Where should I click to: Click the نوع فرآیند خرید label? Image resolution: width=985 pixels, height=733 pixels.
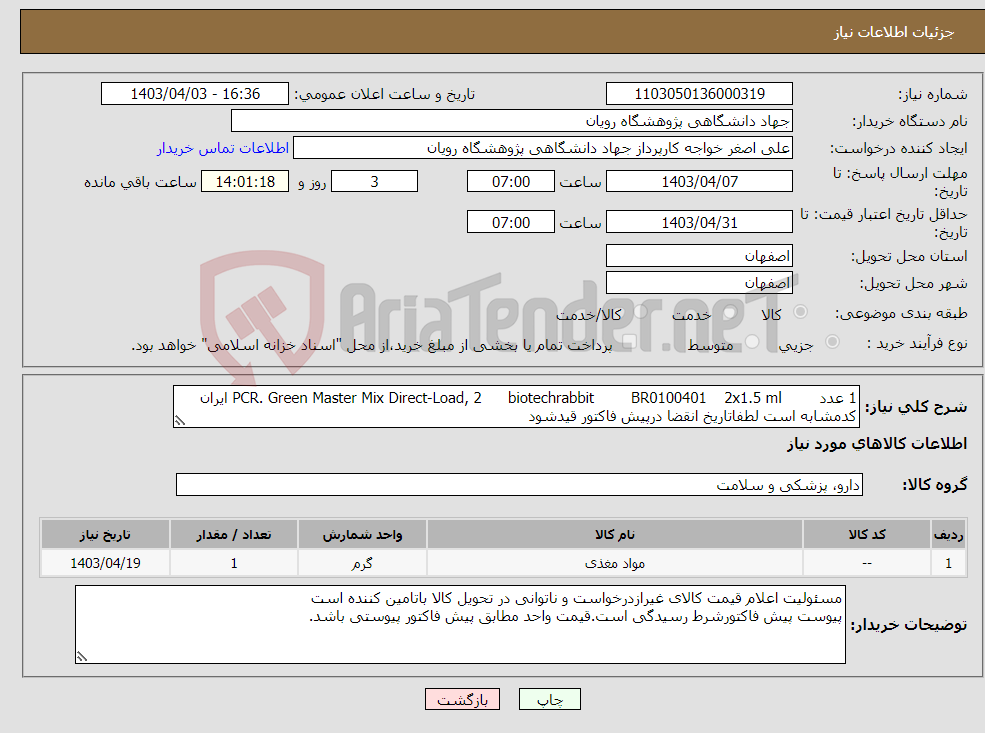point(918,343)
